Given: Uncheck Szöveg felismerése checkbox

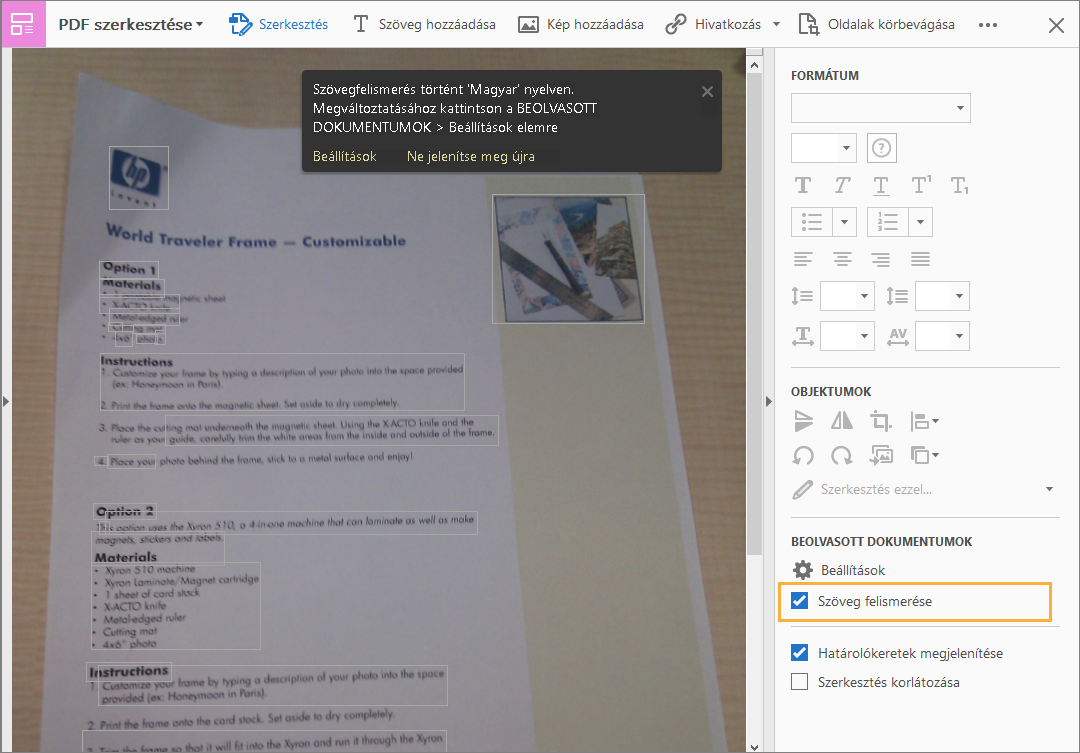Looking at the screenshot, I should (800, 601).
